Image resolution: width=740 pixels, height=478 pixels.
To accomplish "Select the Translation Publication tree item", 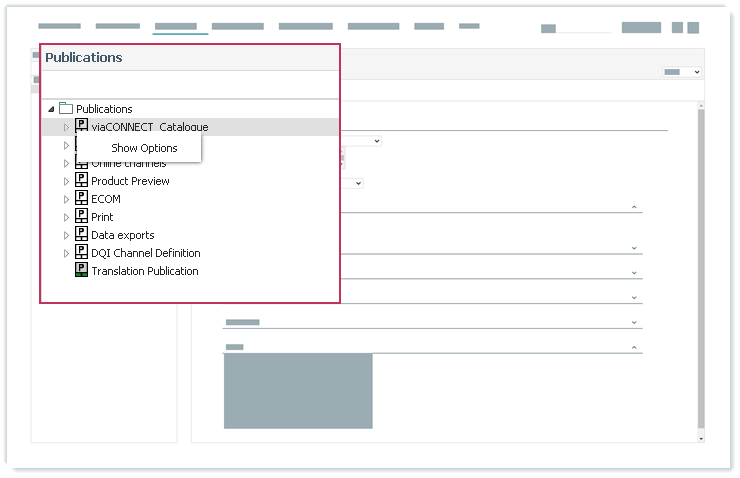I will [x=144, y=271].
